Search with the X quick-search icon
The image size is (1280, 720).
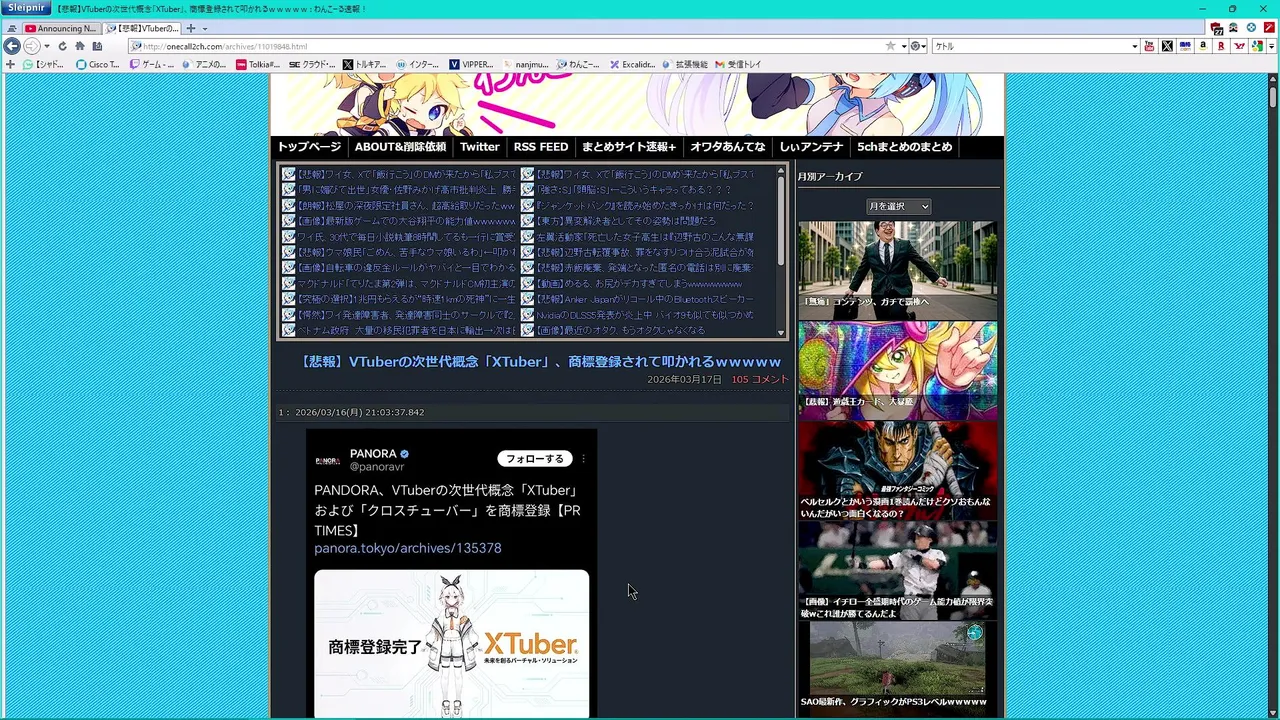[x=1167, y=46]
